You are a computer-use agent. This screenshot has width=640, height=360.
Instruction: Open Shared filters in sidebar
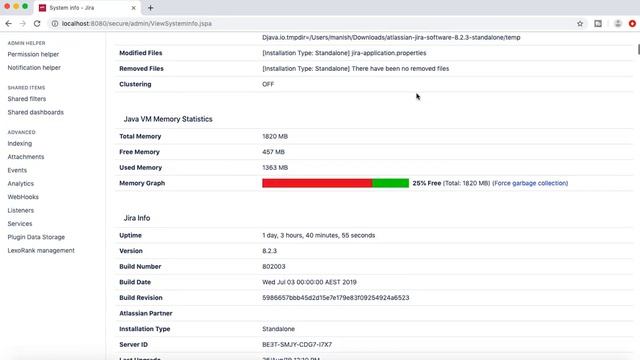pyautogui.click(x=27, y=99)
